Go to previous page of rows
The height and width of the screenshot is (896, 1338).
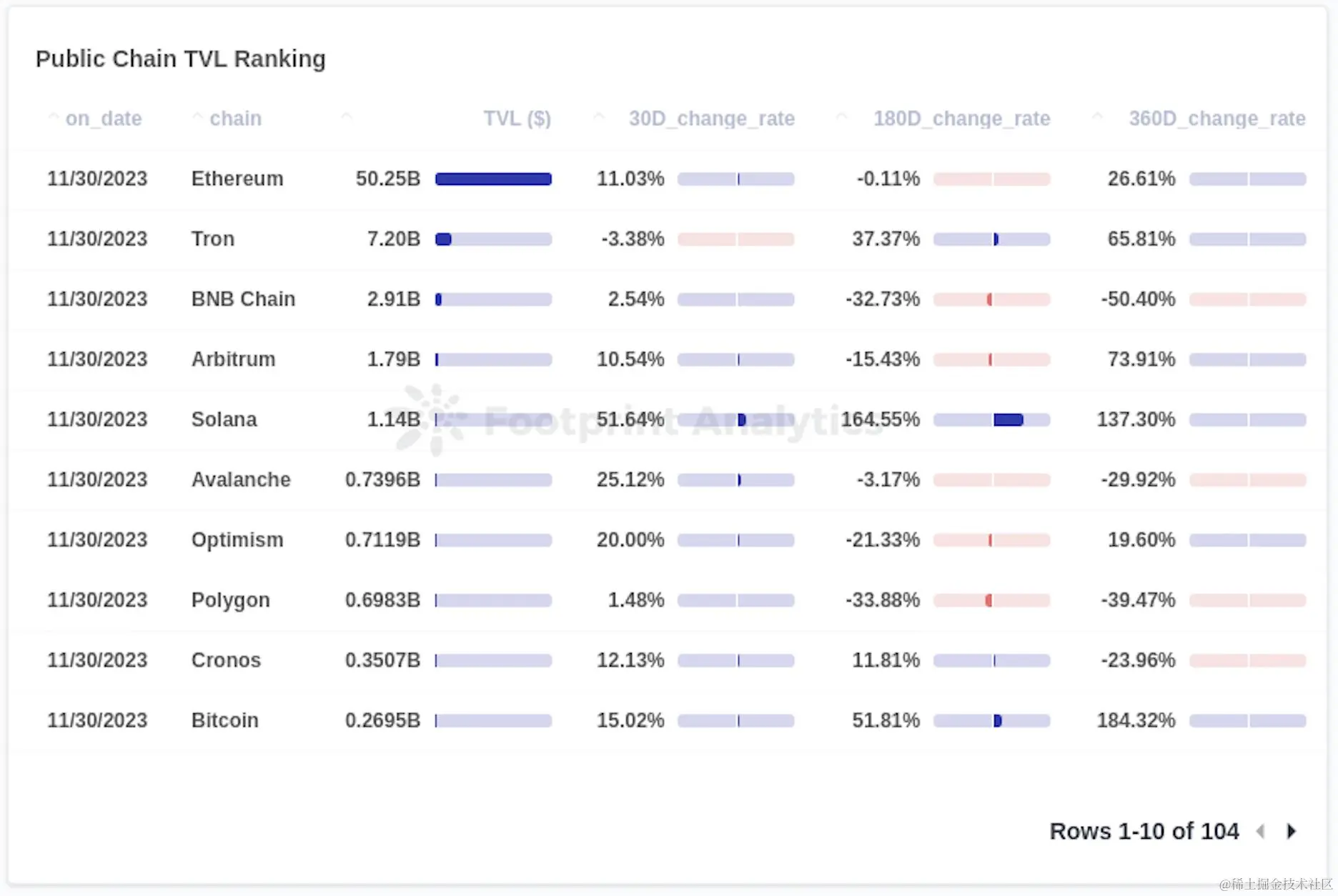click(x=1261, y=831)
